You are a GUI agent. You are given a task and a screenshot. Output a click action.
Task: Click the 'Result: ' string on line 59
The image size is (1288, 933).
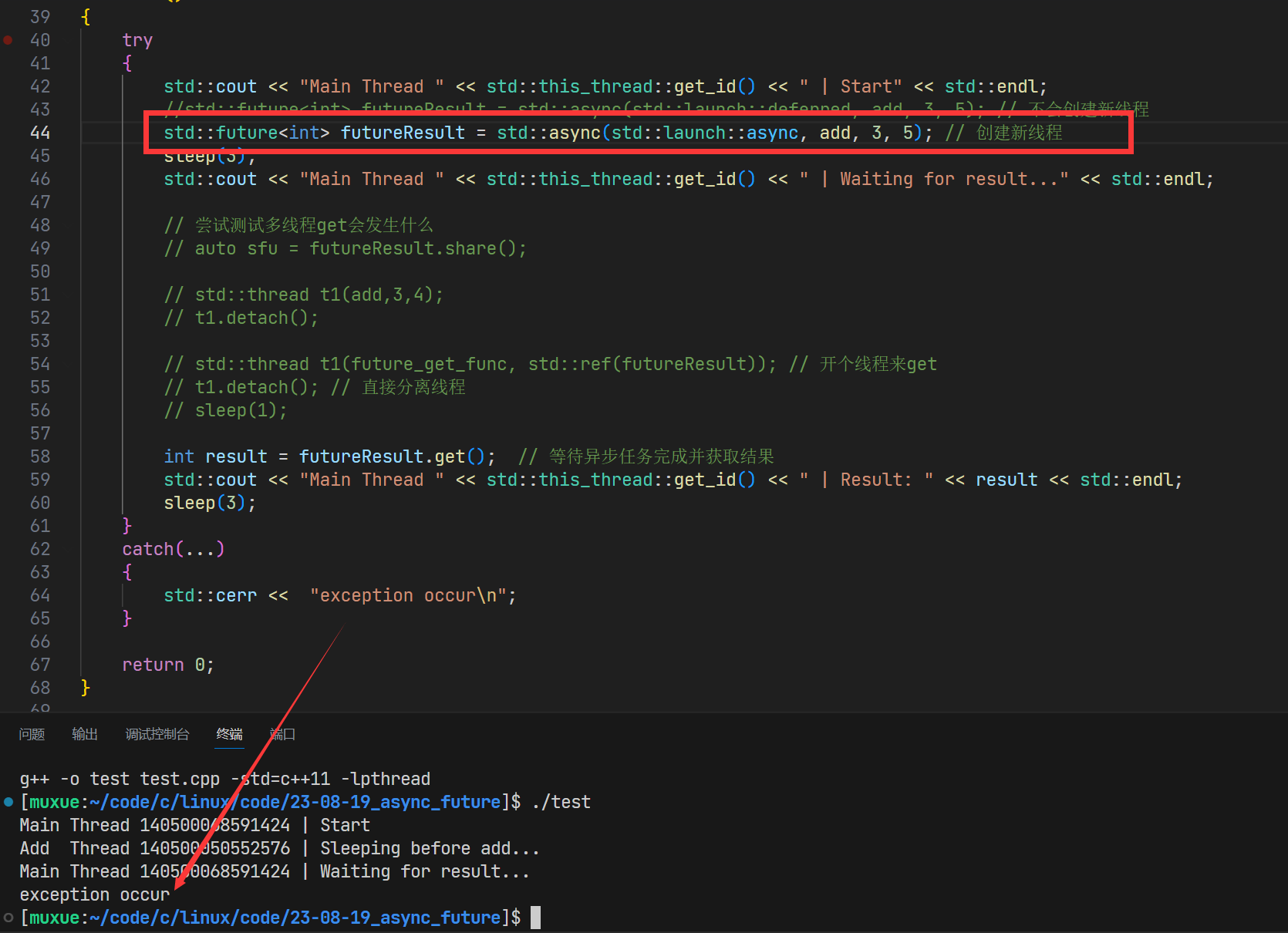[x=867, y=480]
